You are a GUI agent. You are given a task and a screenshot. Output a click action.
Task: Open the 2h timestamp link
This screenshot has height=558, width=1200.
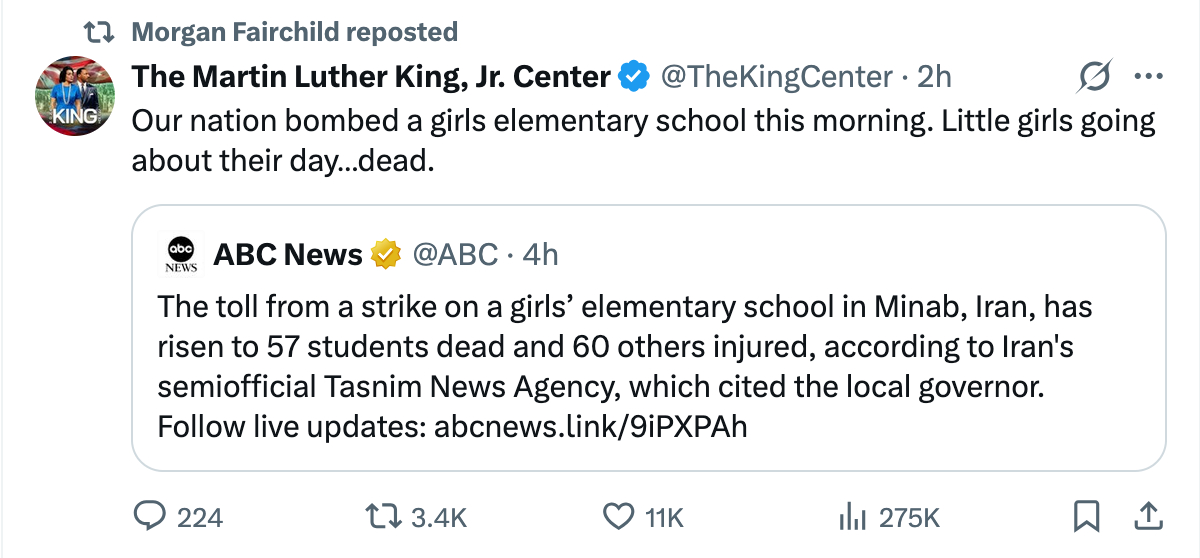[936, 76]
